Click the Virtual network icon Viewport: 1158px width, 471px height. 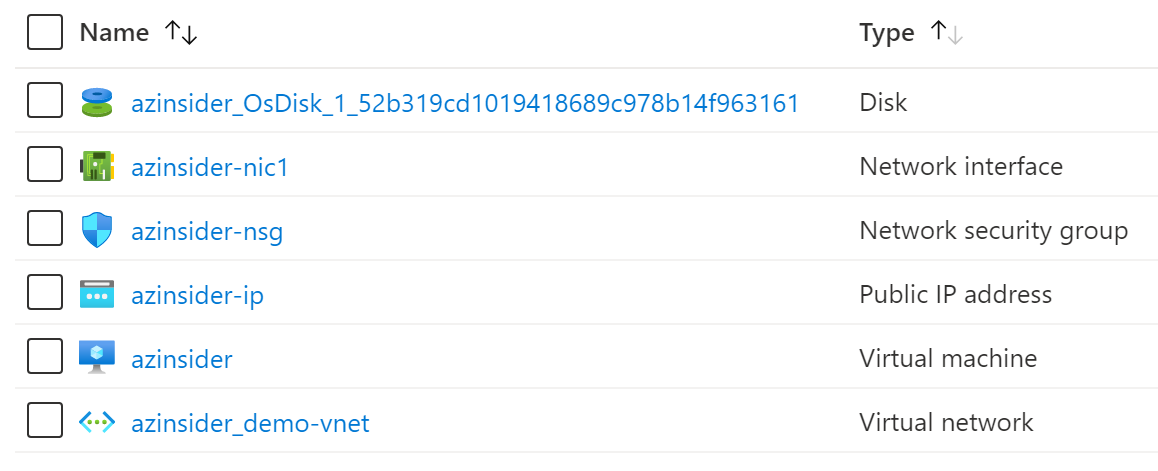click(97, 423)
